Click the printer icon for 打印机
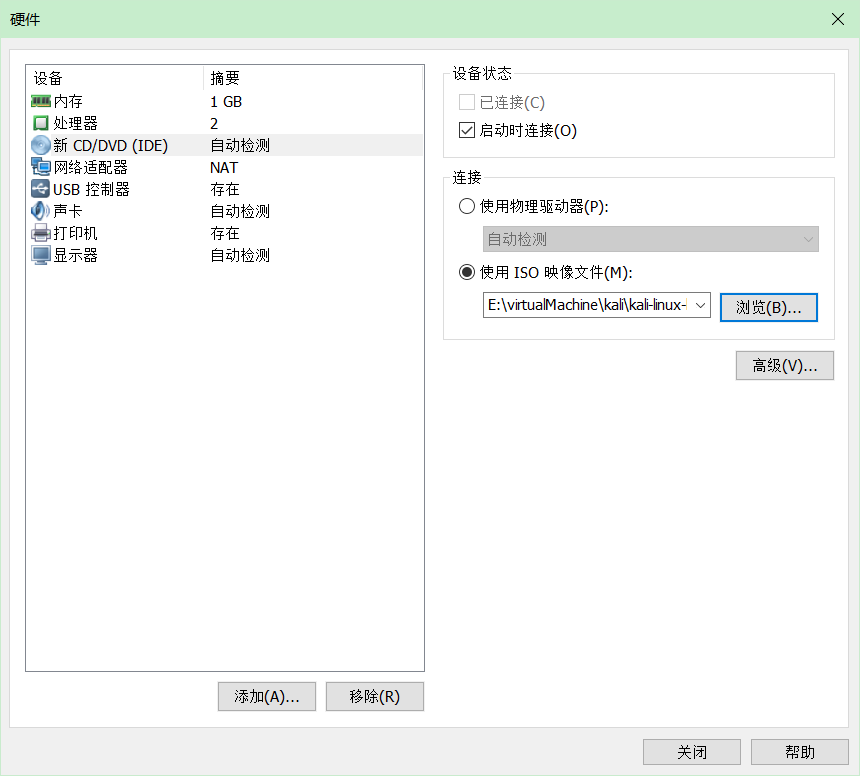This screenshot has width=860, height=776. tap(41, 233)
